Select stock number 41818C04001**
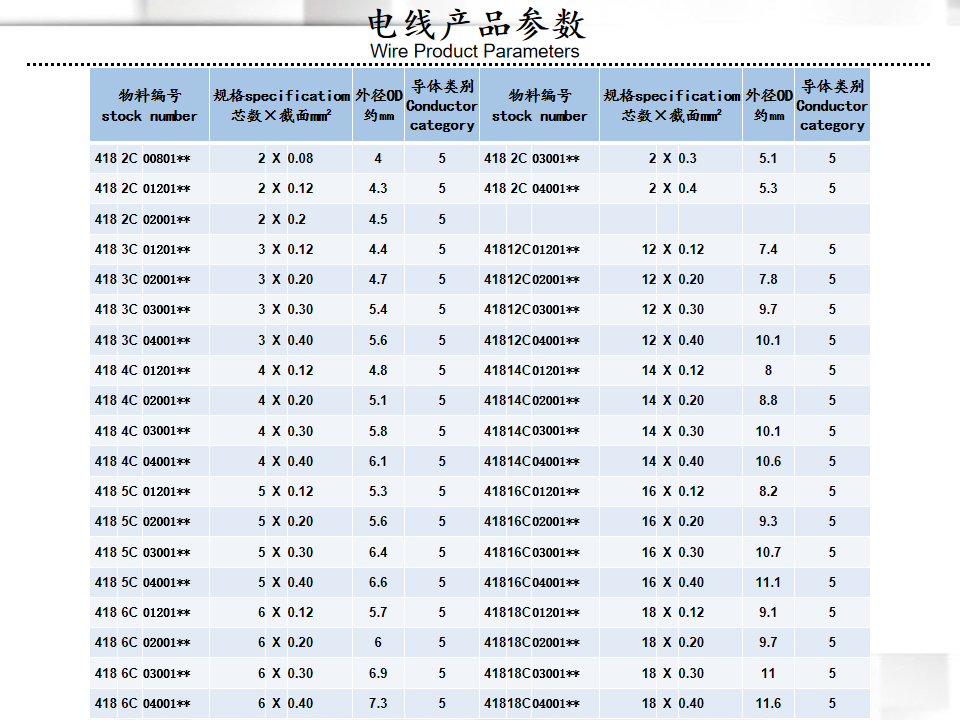The image size is (960, 720). [532, 703]
